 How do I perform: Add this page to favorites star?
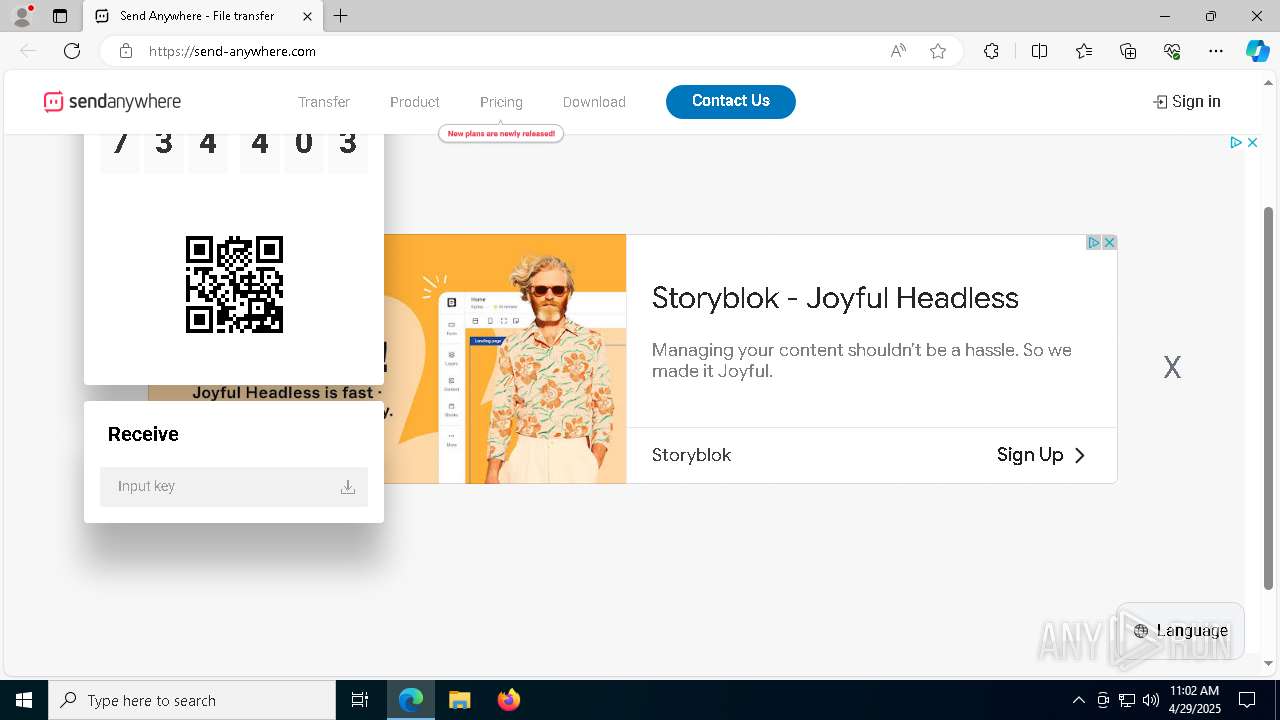coord(938,51)
